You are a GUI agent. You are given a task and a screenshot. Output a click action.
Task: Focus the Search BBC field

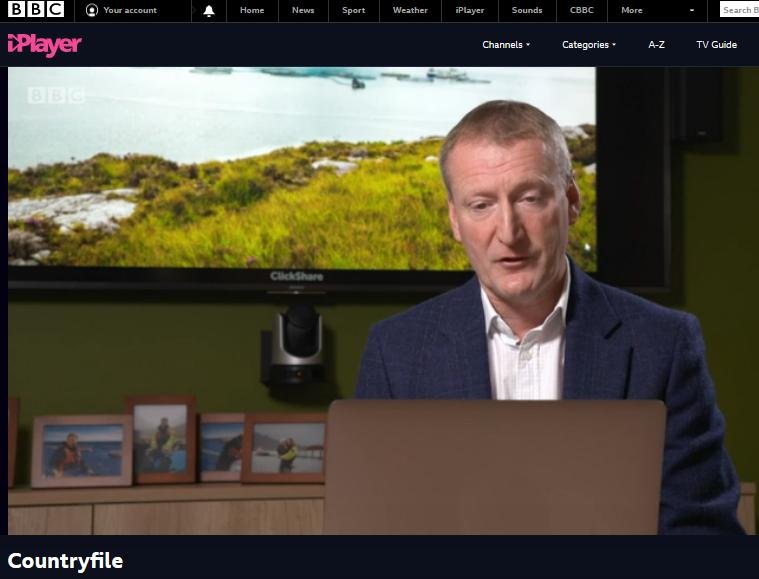point(739,10)
